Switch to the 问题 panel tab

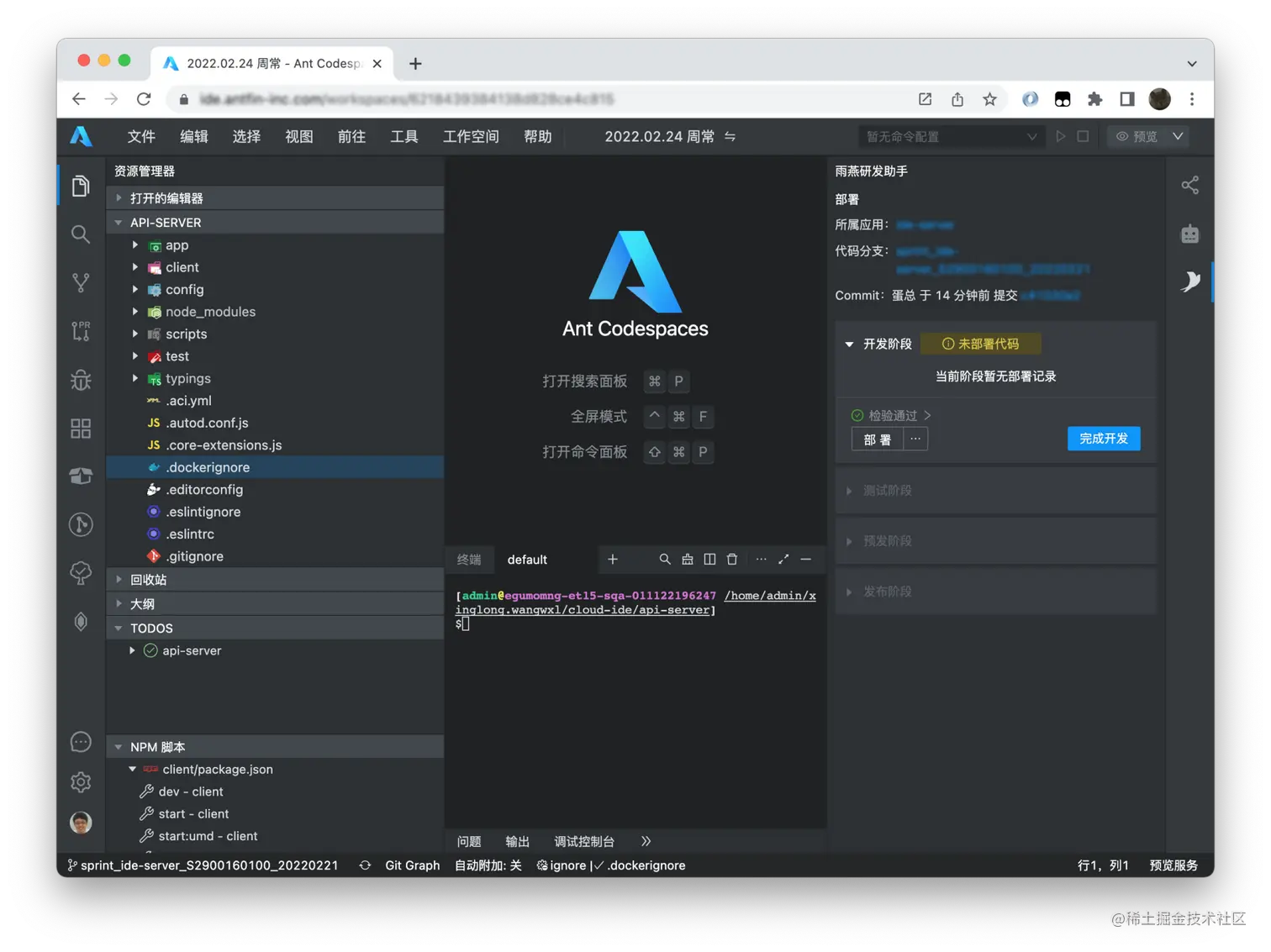pyautogui.click(x=469, y=842)
